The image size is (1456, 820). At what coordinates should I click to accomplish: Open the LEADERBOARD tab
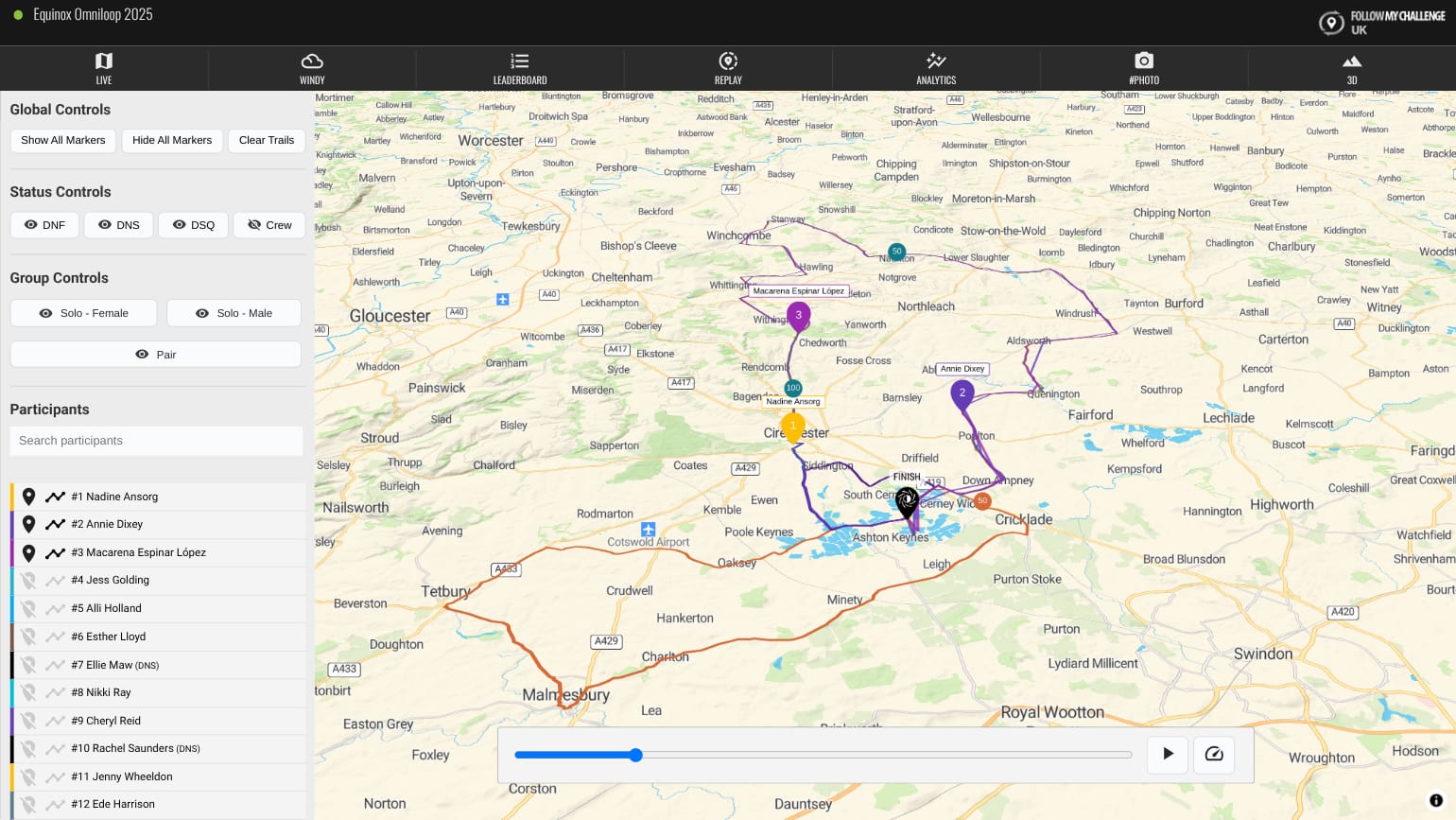(520, 68)
